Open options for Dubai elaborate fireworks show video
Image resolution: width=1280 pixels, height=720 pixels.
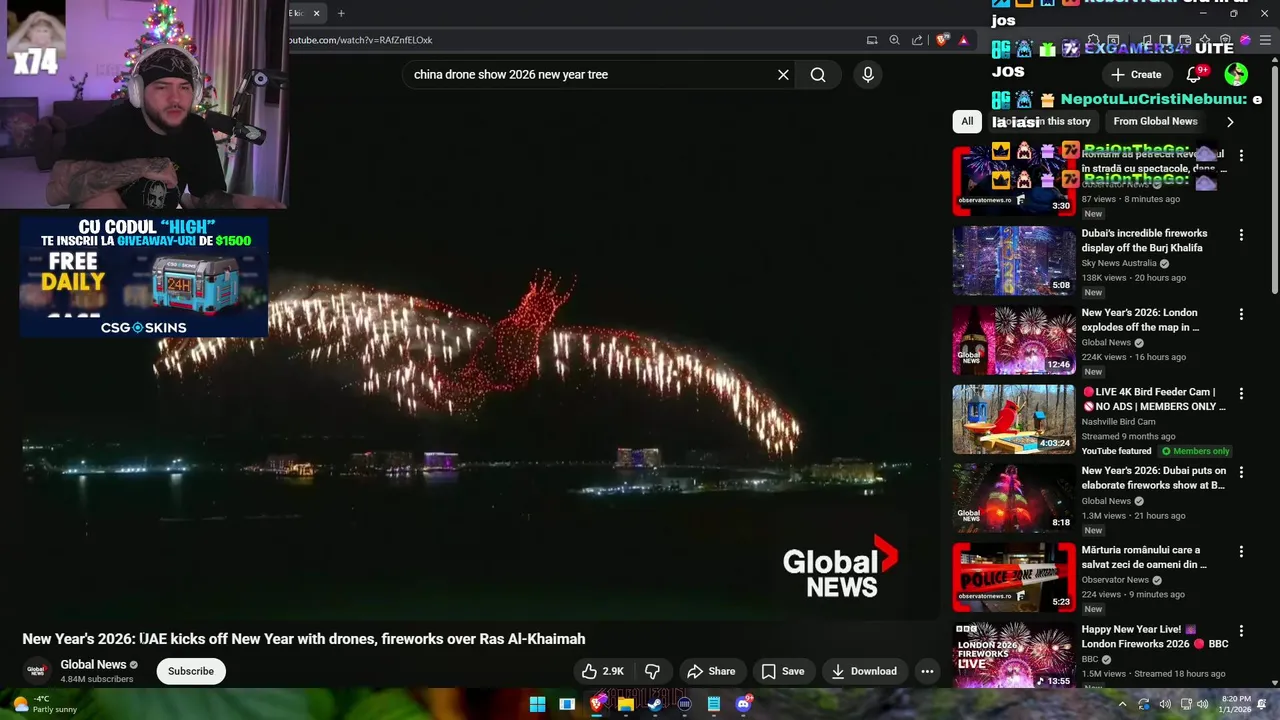[1241, 472]
